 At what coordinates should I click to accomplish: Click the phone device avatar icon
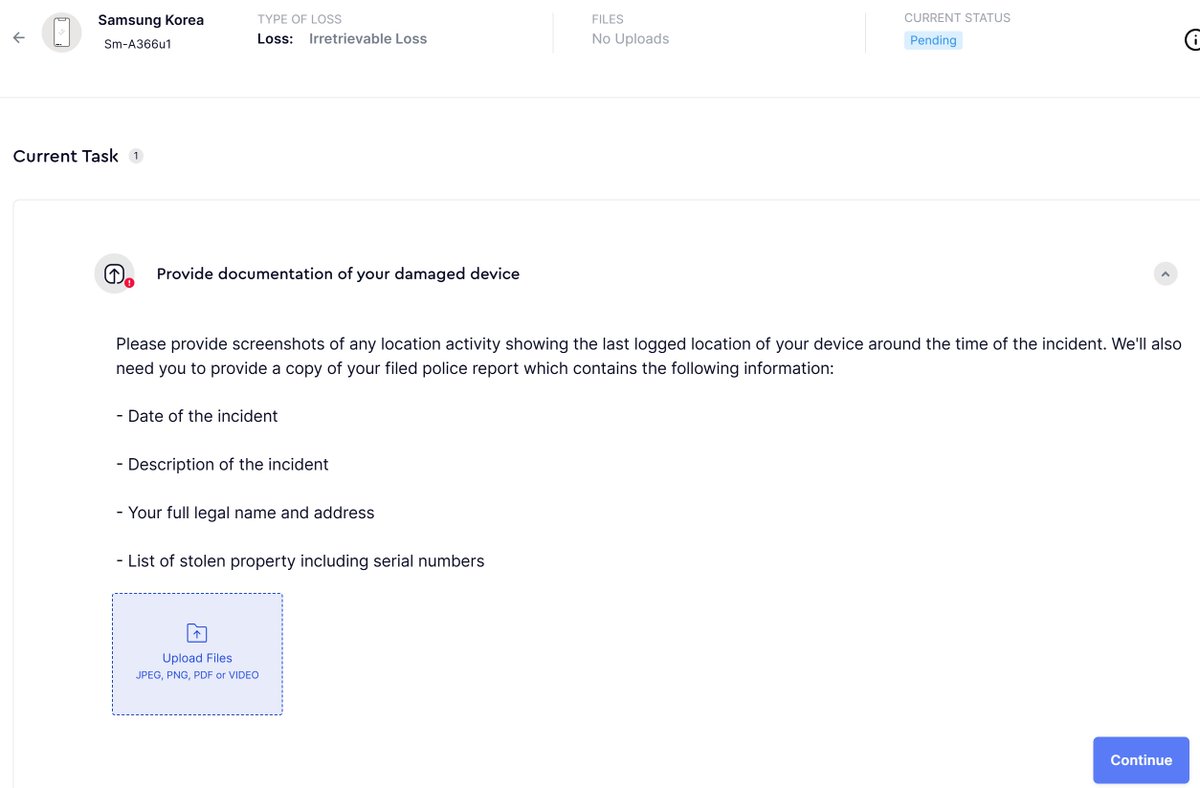tap(62, 33)
